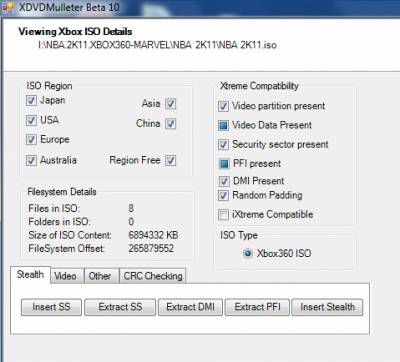Toggle Video partition present checkbox
Image resolution: width=400 pixels, height=362 pixels.
223,106
